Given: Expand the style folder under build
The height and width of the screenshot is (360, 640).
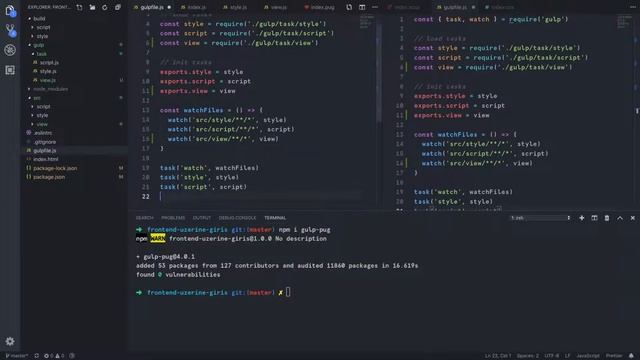Looking at the screenshot, I should [x=42, y=36].
